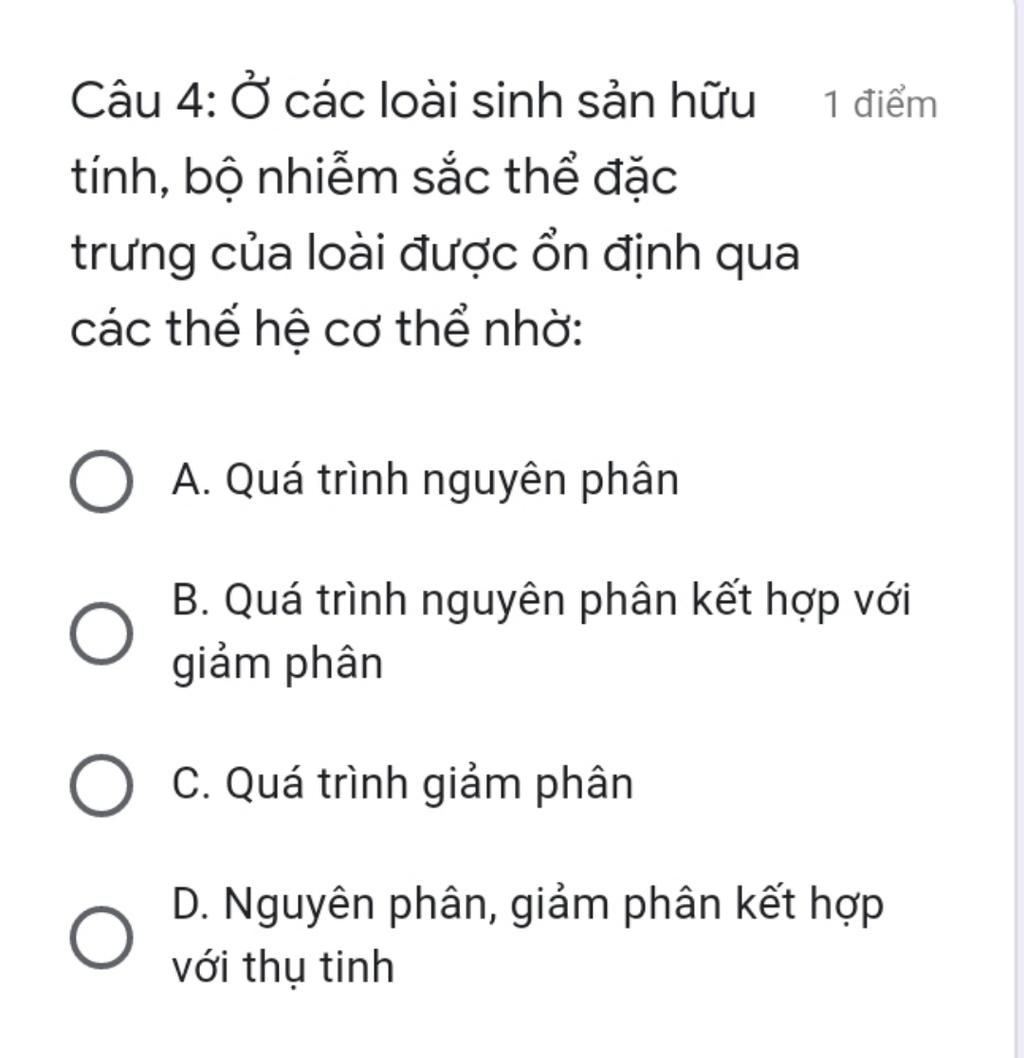Click the '1 điểm' points label
The width and height of the screenshot is (1024, 1058).
880,105
